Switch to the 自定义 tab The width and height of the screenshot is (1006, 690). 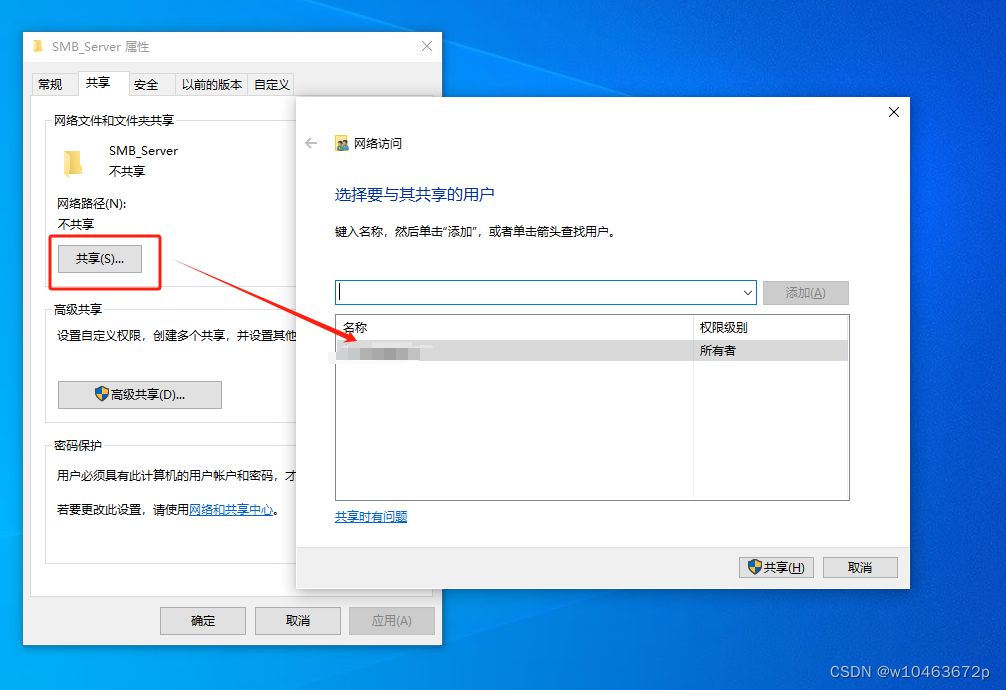271,84
